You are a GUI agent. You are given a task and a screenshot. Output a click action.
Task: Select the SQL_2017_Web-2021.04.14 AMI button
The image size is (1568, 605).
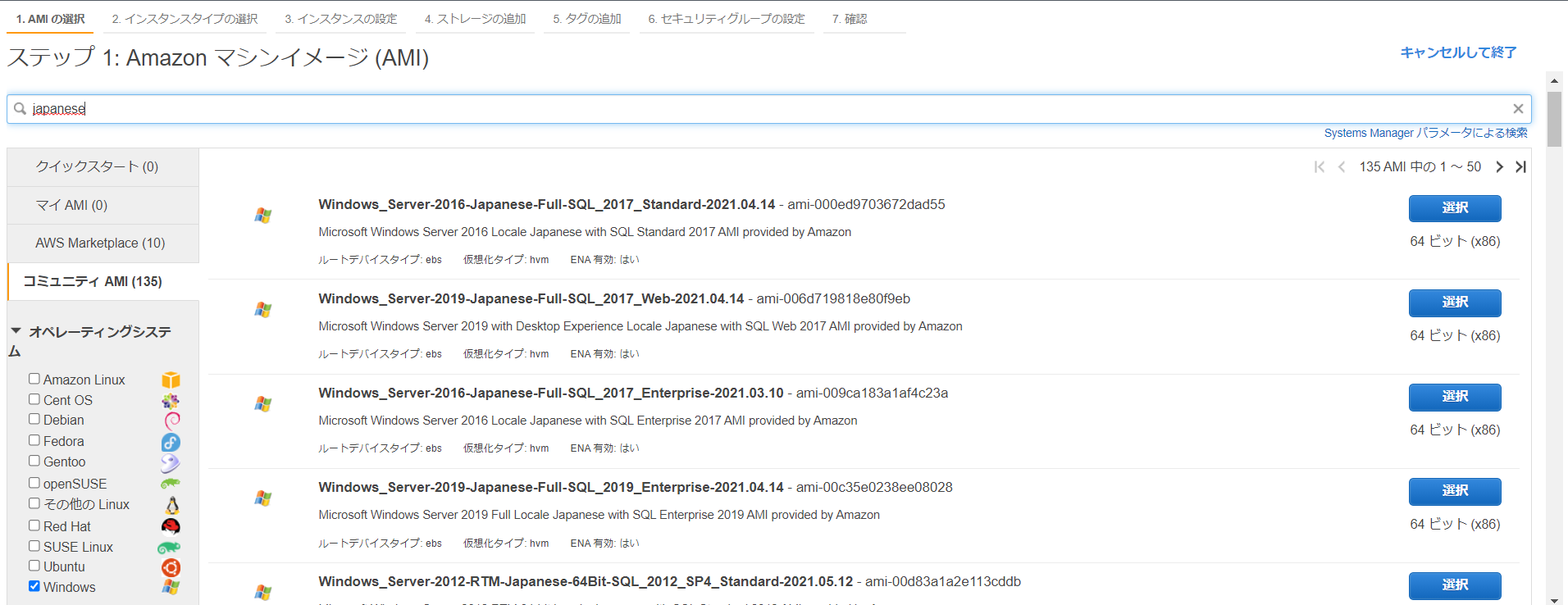pos(1455,302)
